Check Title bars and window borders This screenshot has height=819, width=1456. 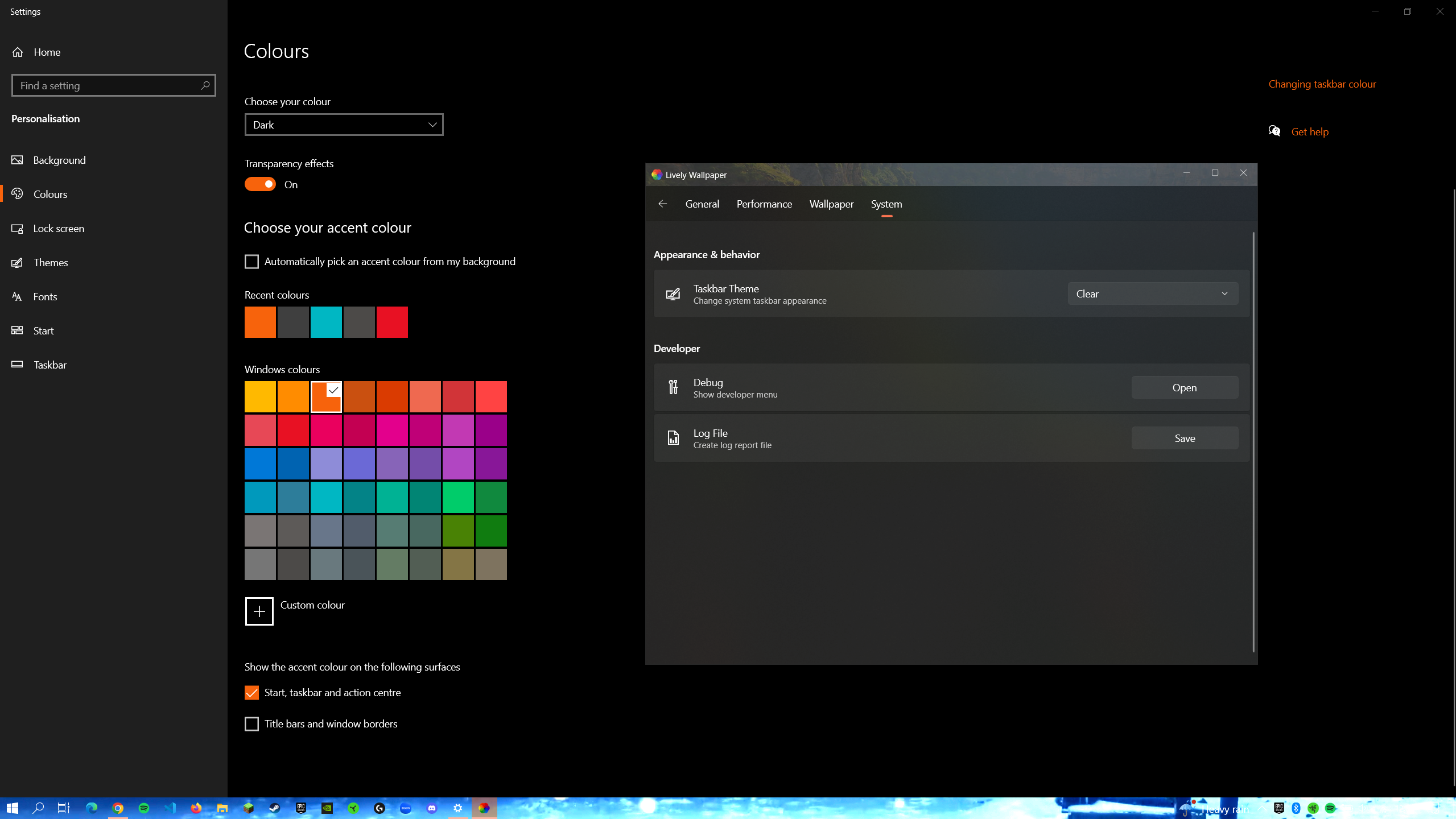(251, 723)
